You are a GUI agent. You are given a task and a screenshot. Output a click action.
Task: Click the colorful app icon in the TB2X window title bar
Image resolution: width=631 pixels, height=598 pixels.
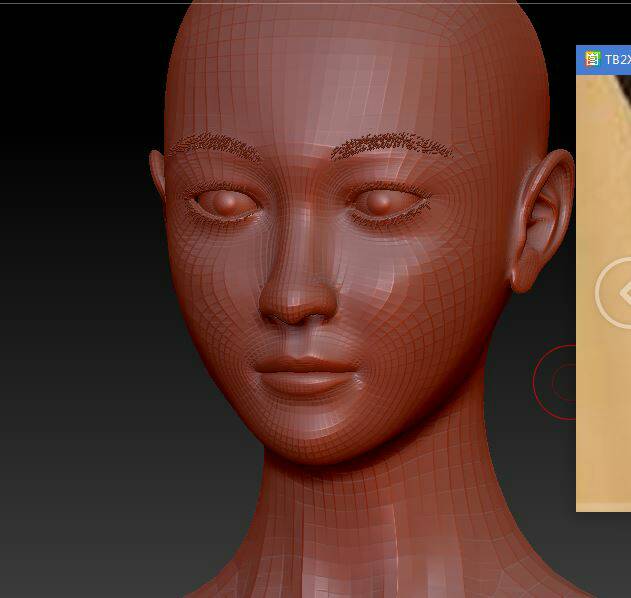[592, 60]
